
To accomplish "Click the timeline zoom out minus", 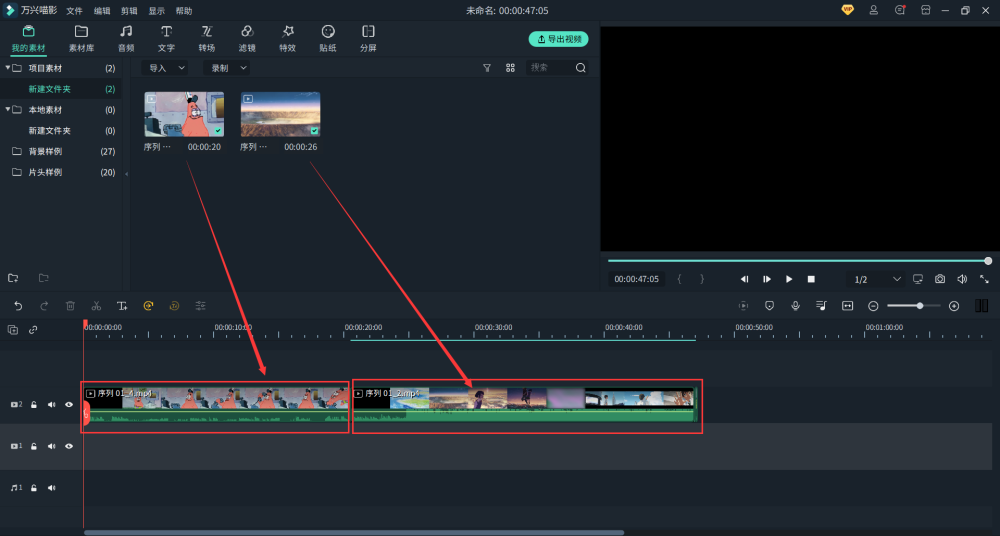I will pyautogui.click(x=873, y=306).
